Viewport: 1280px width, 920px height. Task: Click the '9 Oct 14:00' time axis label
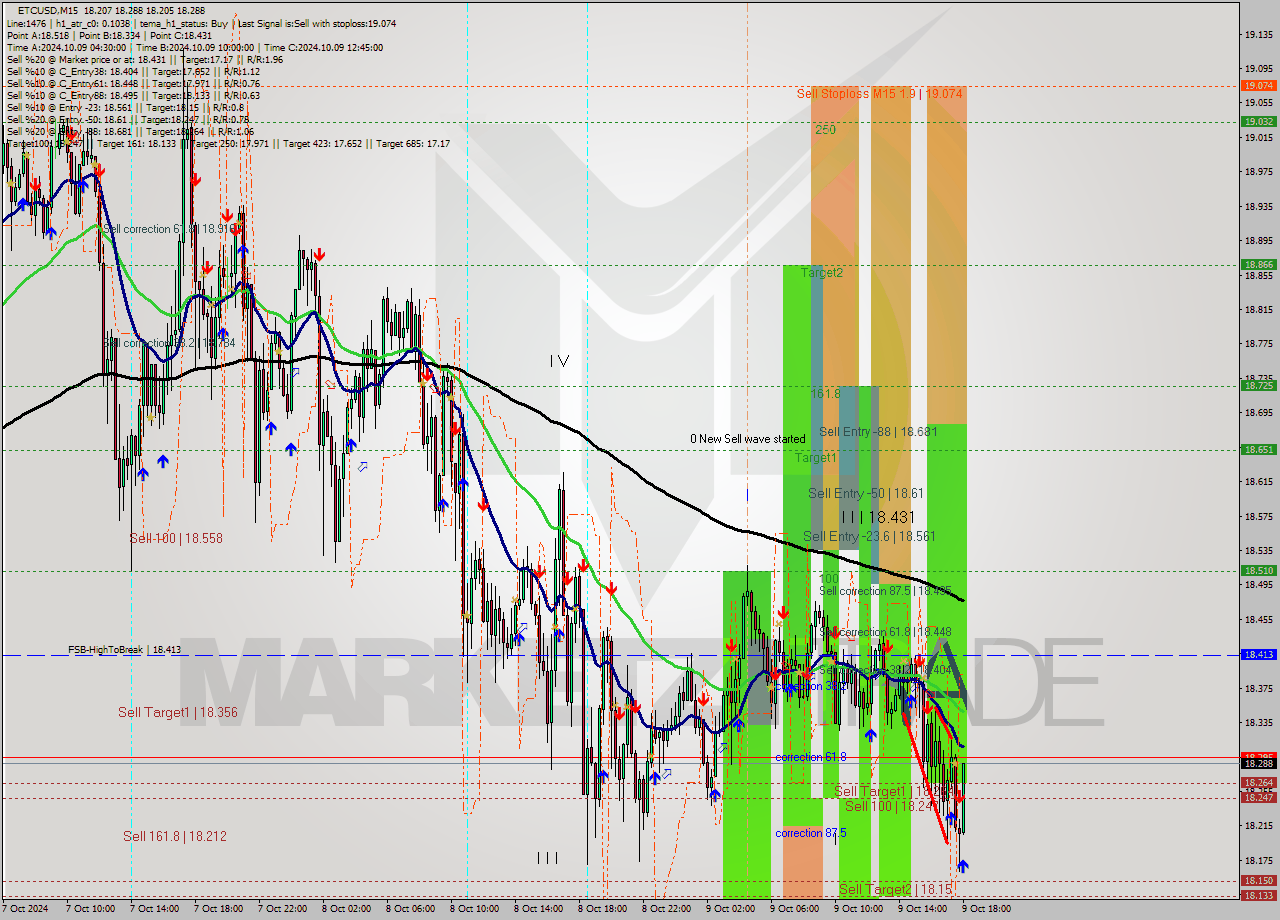tap(922, 908)
